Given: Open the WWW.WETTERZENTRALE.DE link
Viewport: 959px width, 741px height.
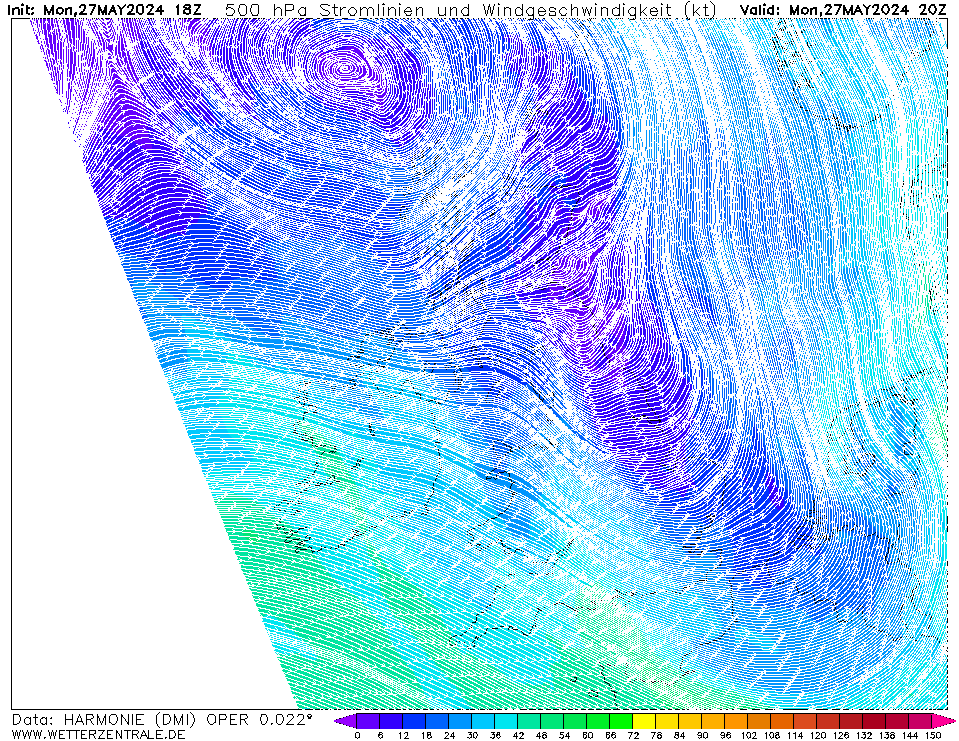Looking at the screenshot, I should 98,734.
